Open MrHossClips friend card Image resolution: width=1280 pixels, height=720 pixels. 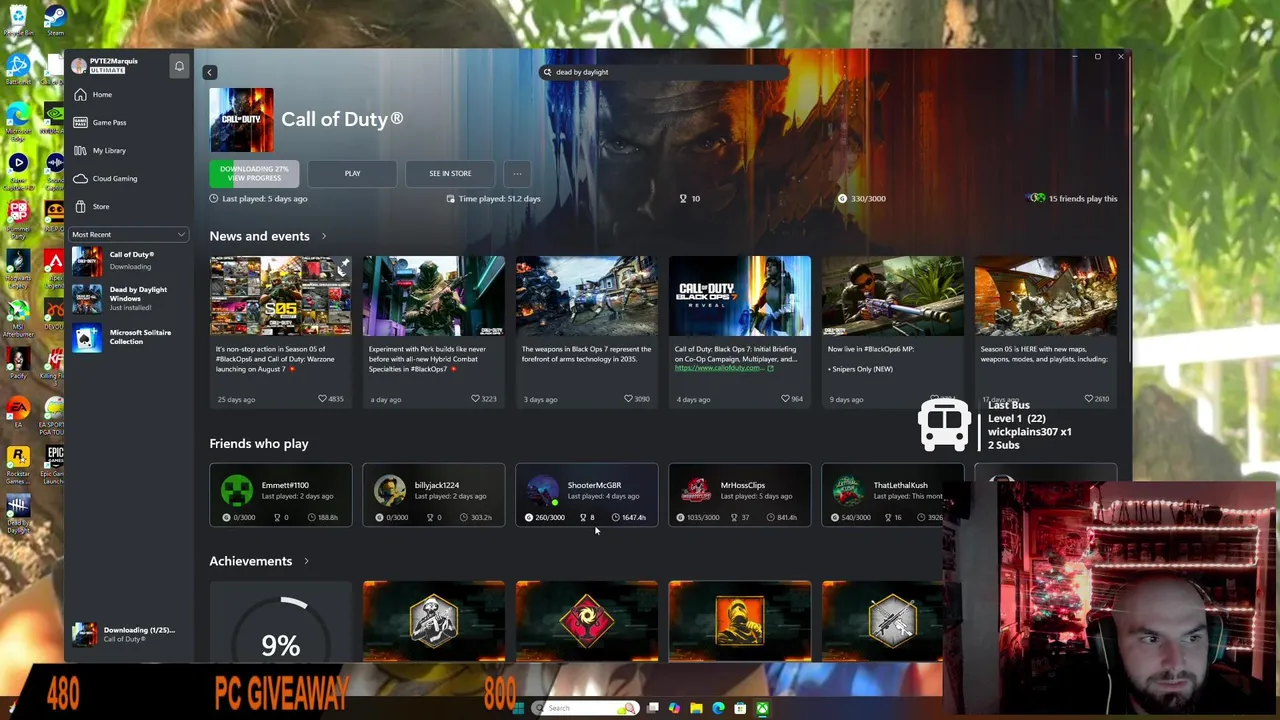(x=739, y=495)
